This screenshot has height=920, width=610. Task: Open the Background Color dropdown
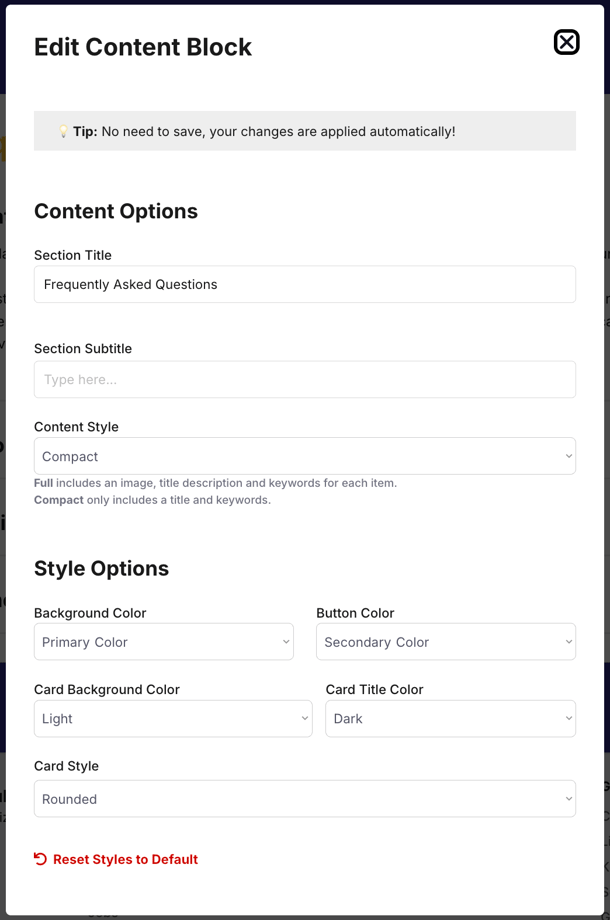[164, 642]
